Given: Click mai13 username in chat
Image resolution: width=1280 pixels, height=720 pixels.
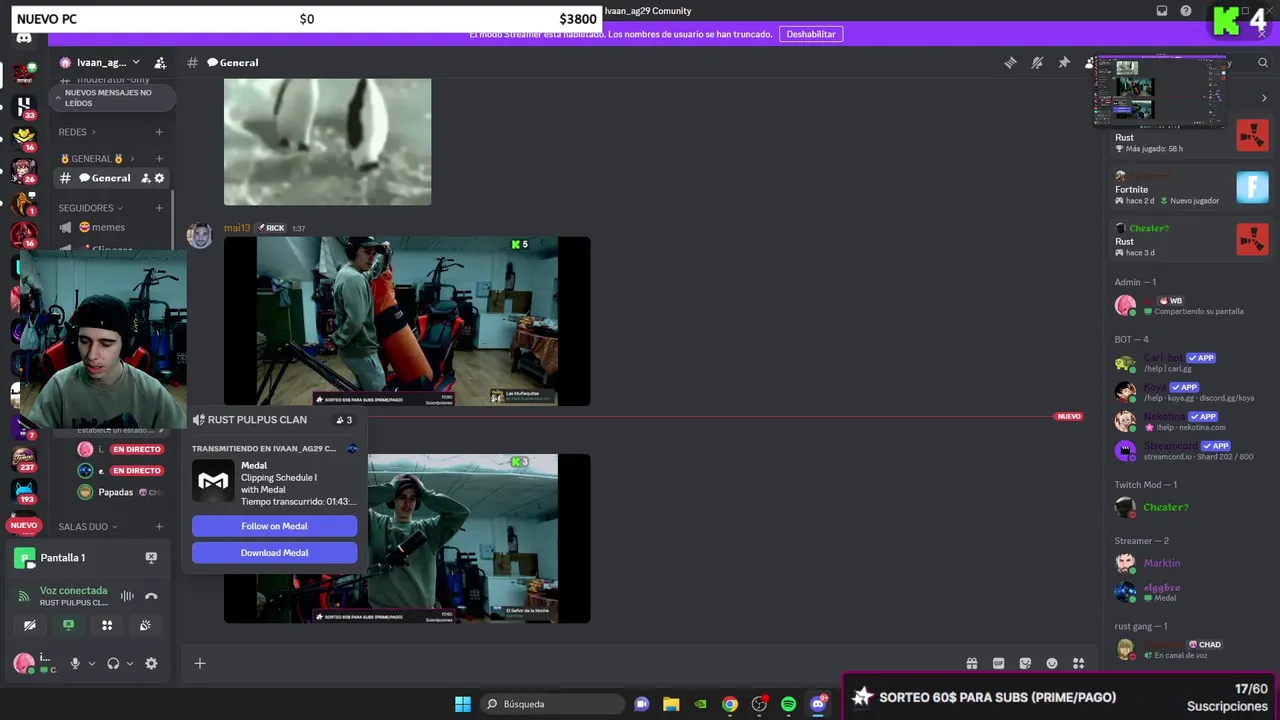Looking at the screenshot, I should (x=237, y=228).
